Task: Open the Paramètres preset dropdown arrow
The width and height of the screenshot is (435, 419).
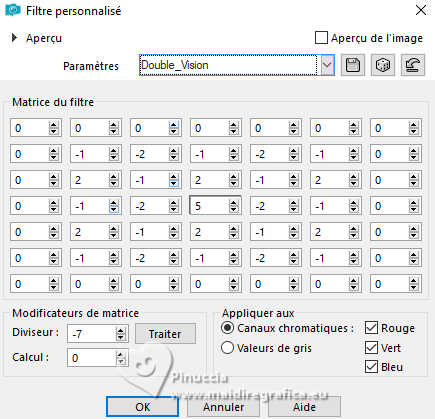Action: (x=327, y=65)
